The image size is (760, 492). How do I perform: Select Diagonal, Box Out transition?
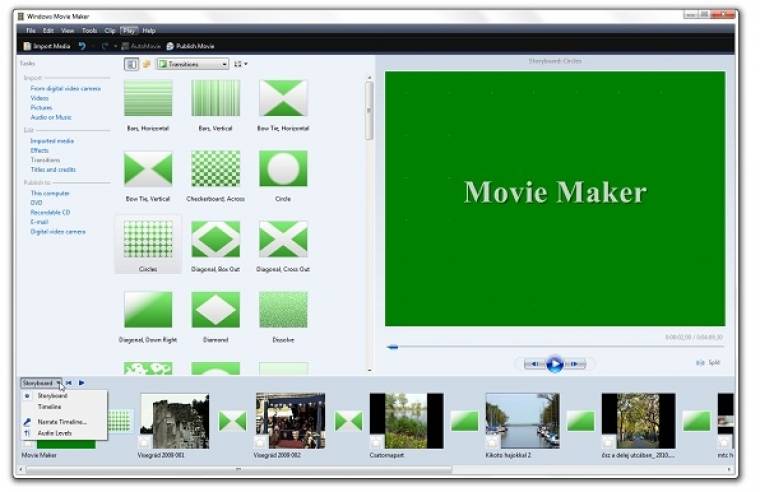[216, 246]
